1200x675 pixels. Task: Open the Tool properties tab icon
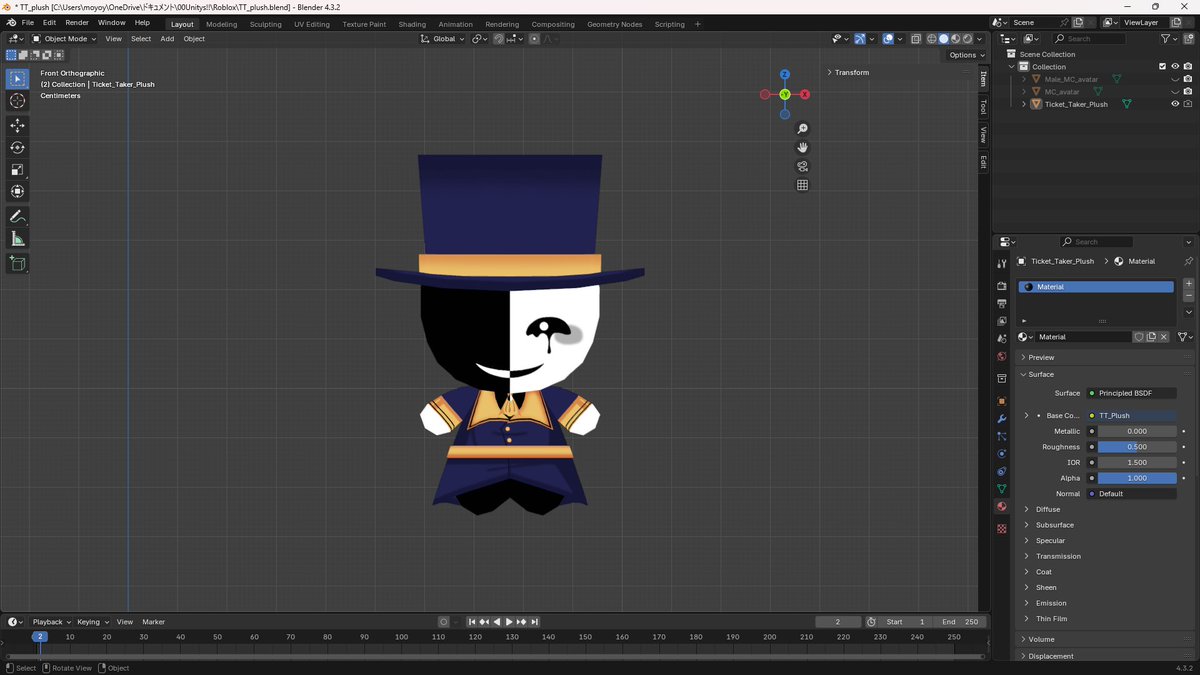coord(1002,264)
